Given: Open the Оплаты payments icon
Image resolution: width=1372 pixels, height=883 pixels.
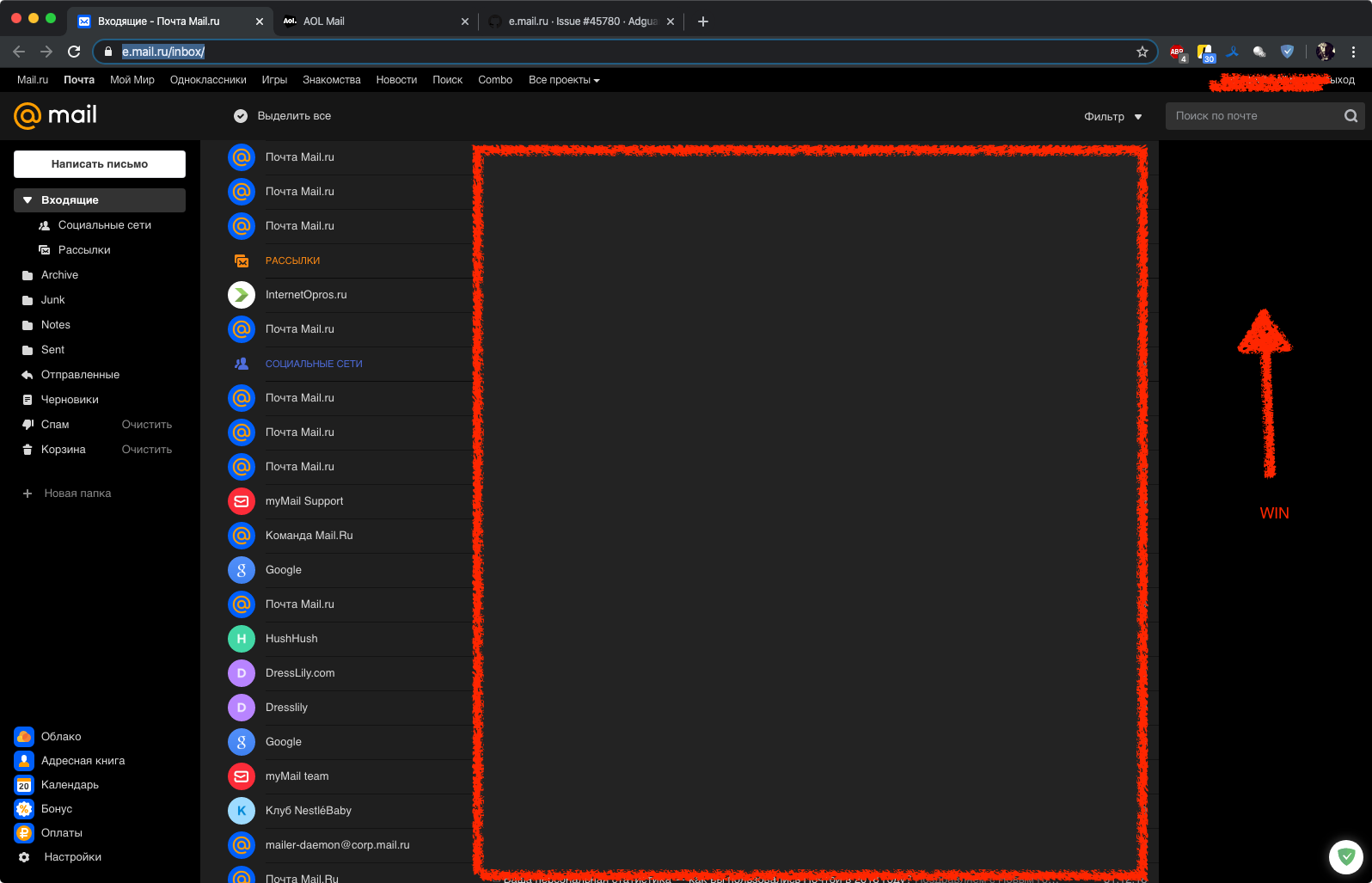Looking at the screenshot, I should [24, 833].
